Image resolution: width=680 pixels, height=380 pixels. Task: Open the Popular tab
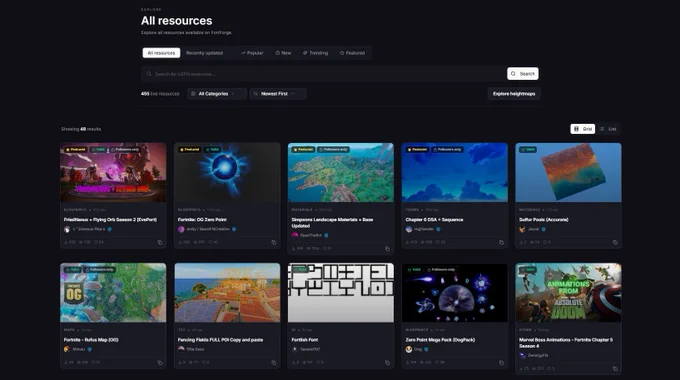(x=252, y=53)
